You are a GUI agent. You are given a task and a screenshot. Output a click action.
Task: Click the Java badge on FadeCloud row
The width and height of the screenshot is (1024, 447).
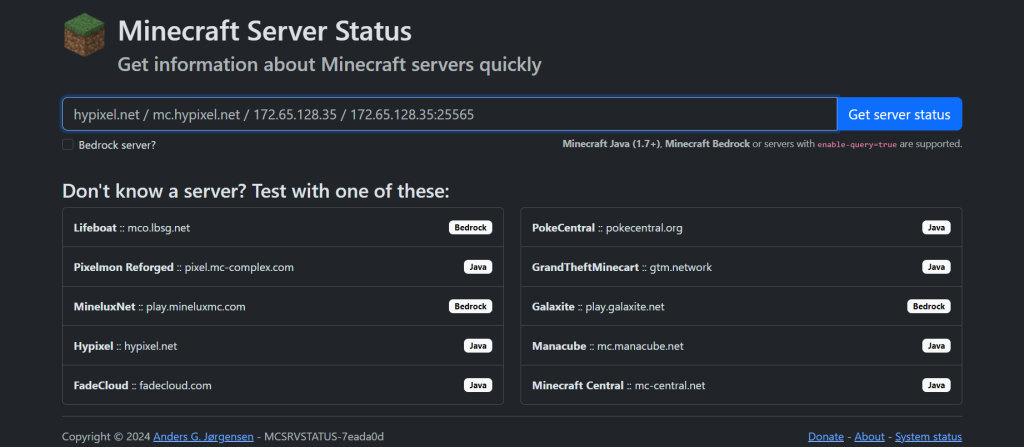click(478, 385)
